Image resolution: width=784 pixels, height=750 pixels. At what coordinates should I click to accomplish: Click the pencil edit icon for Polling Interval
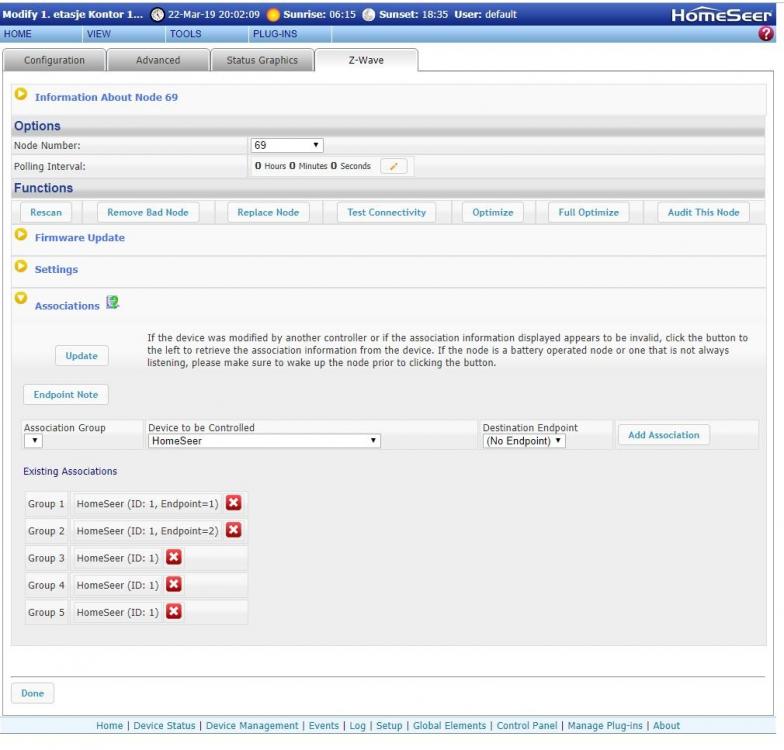click(x=393, y=166)
